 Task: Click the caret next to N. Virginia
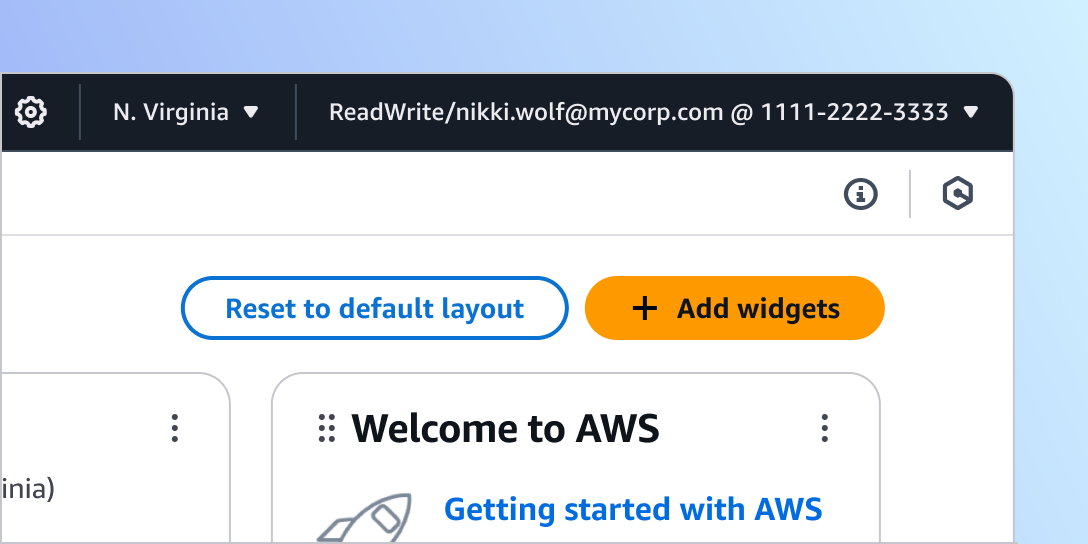click(252, 112)
